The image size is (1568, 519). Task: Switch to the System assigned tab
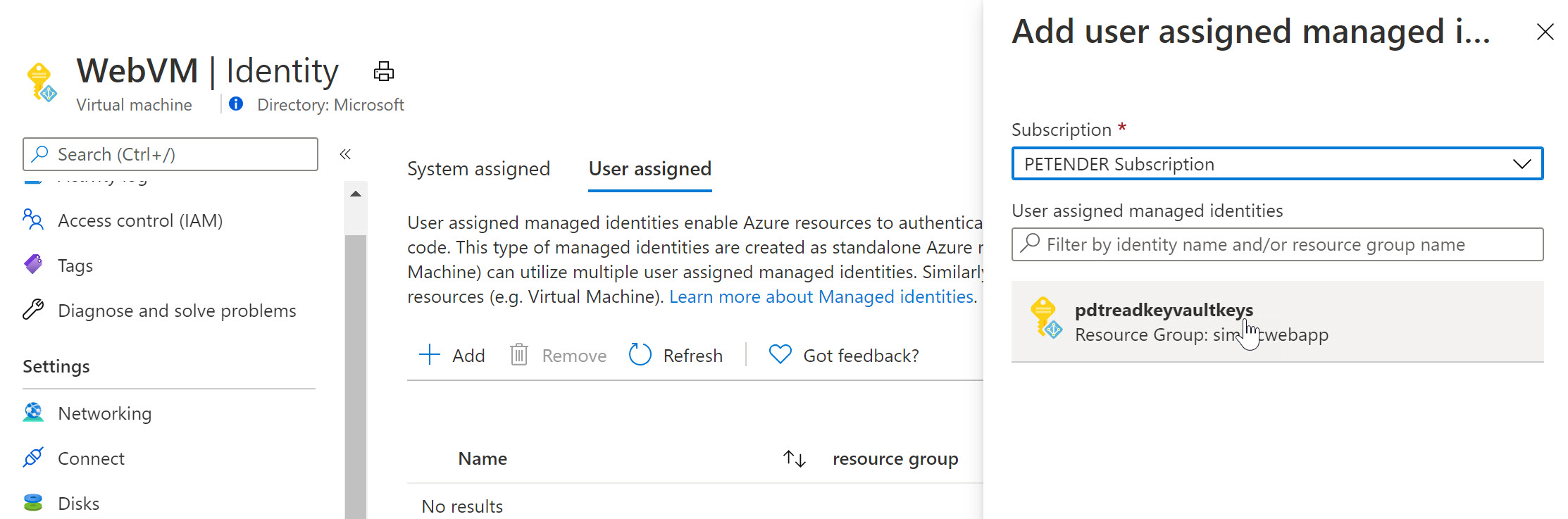coord(478,169)
